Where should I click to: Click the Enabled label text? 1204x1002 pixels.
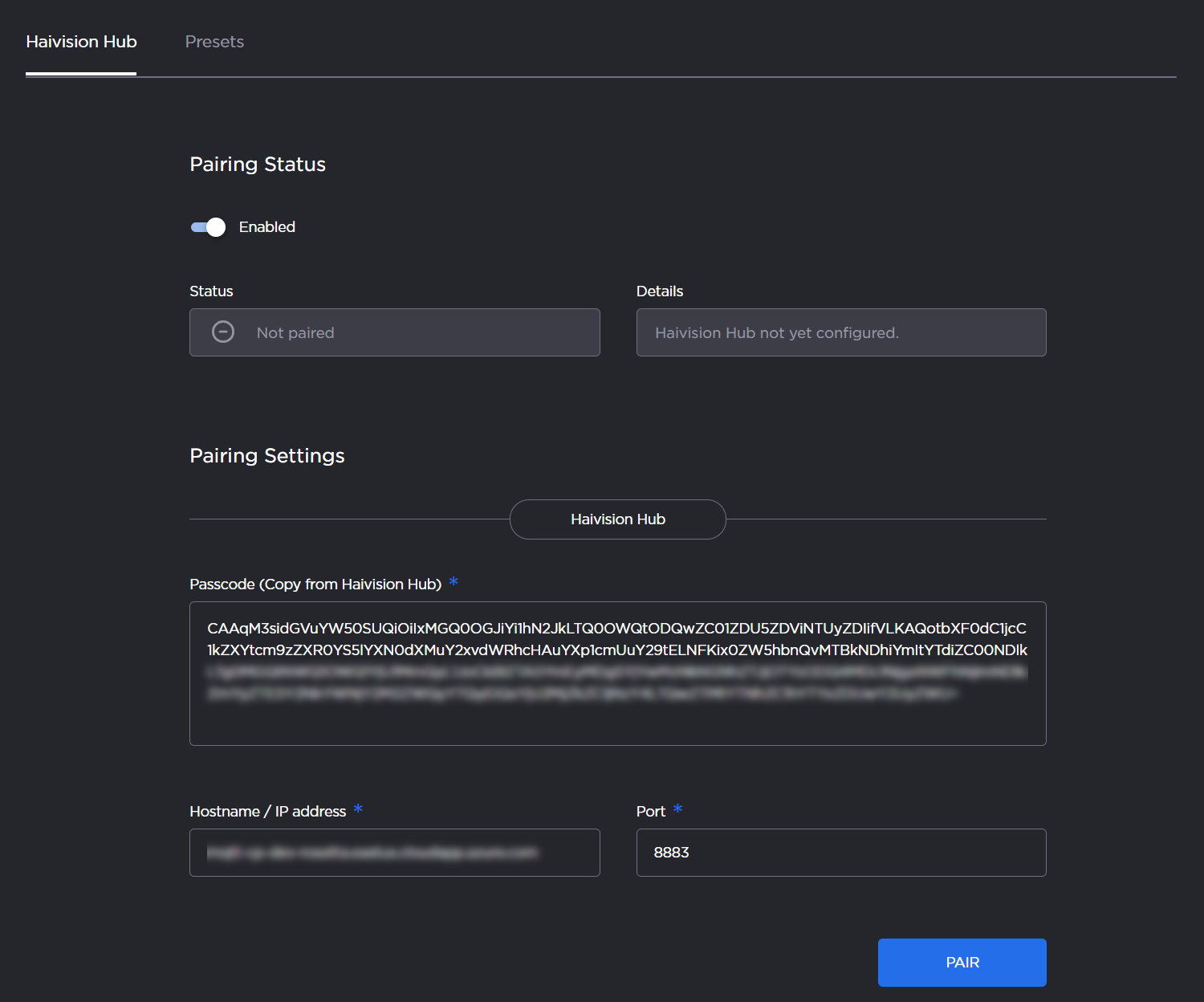(x=266, y=227)
